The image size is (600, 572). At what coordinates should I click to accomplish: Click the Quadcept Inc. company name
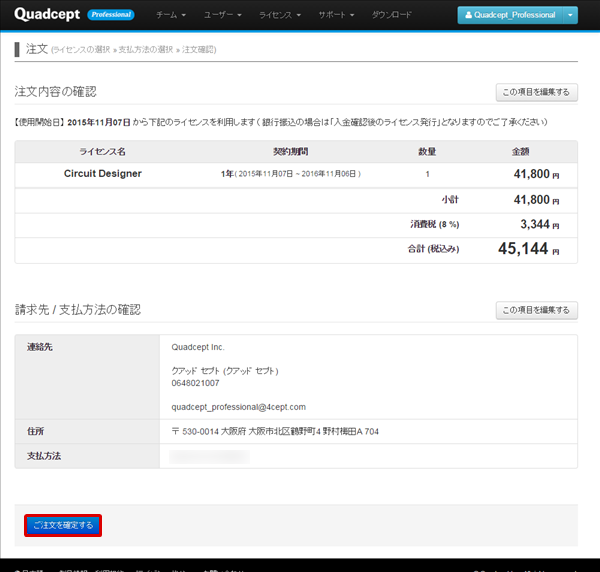click(x=198, y=347)
